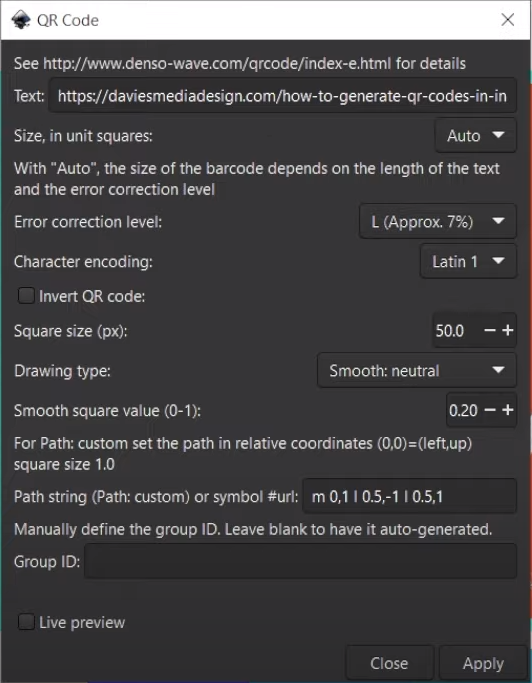Viewport: 532px width, 683px height.
Task: Open the Size in unit squares dropdown
Action: pos(475,136)
